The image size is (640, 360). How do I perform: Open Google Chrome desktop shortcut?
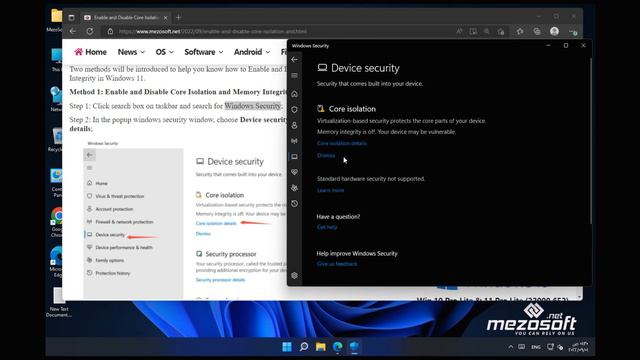coord(56,222)
